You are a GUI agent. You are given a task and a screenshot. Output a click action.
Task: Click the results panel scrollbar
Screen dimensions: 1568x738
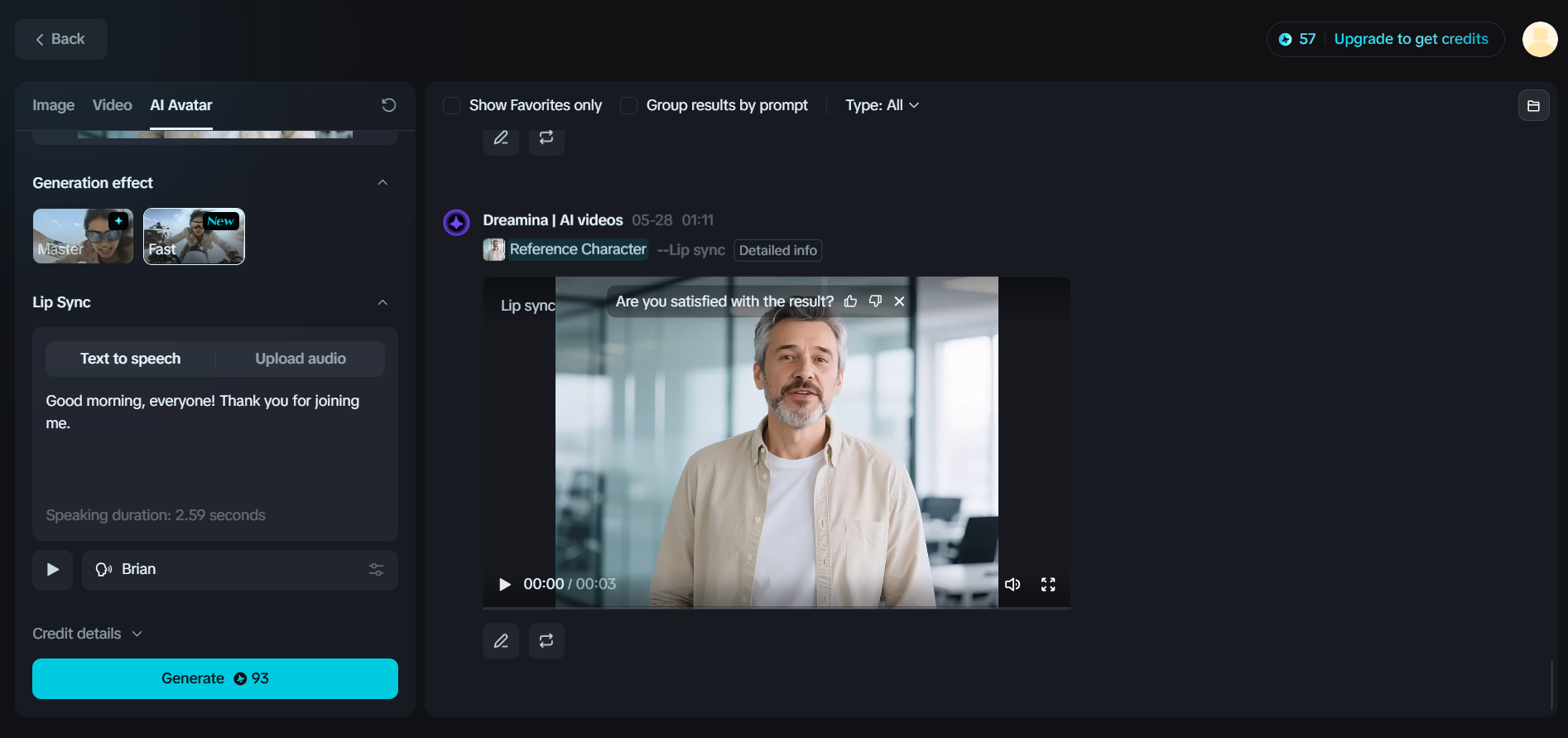point(1551,685)
